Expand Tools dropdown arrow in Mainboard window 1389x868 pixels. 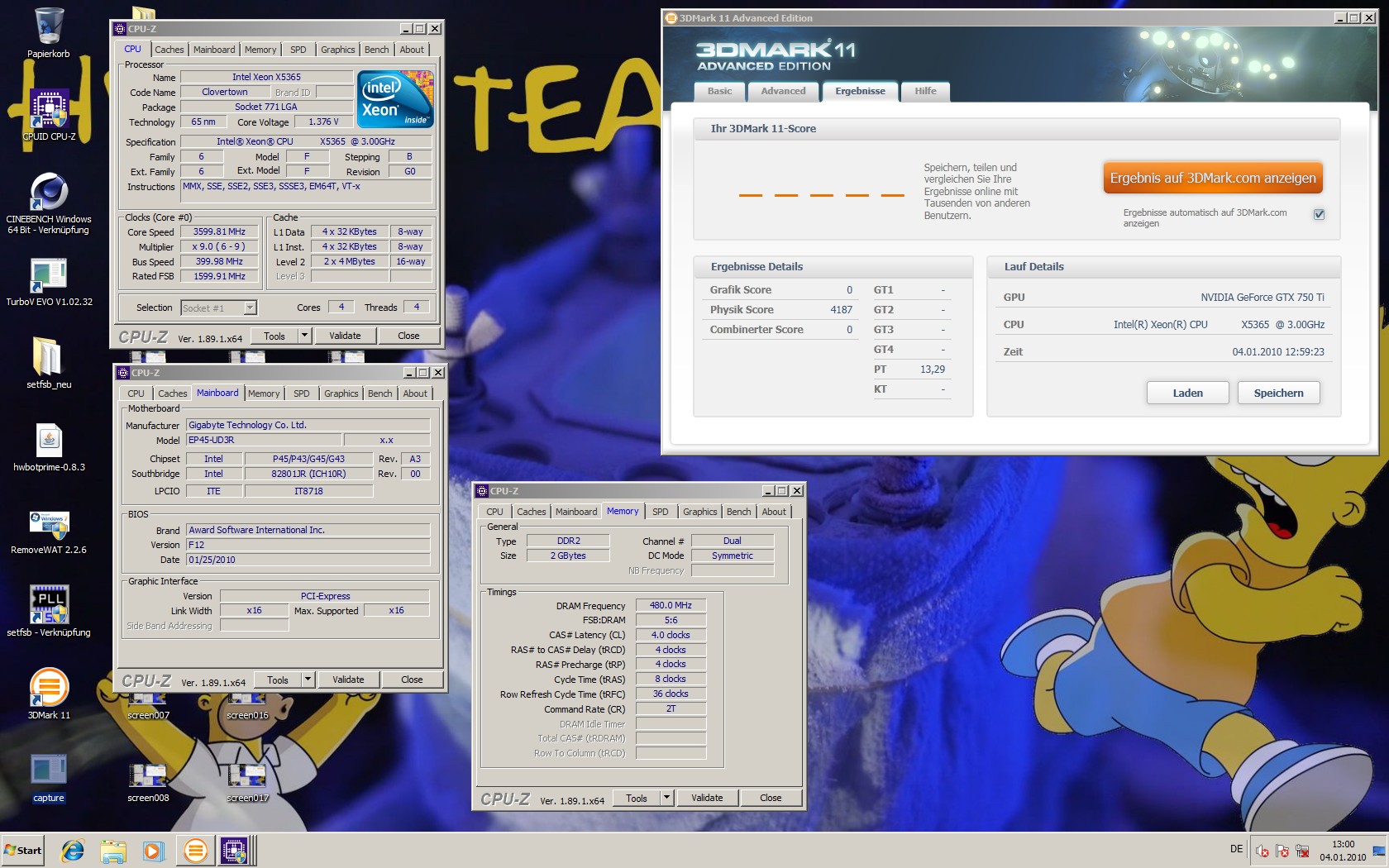(308, 680)
